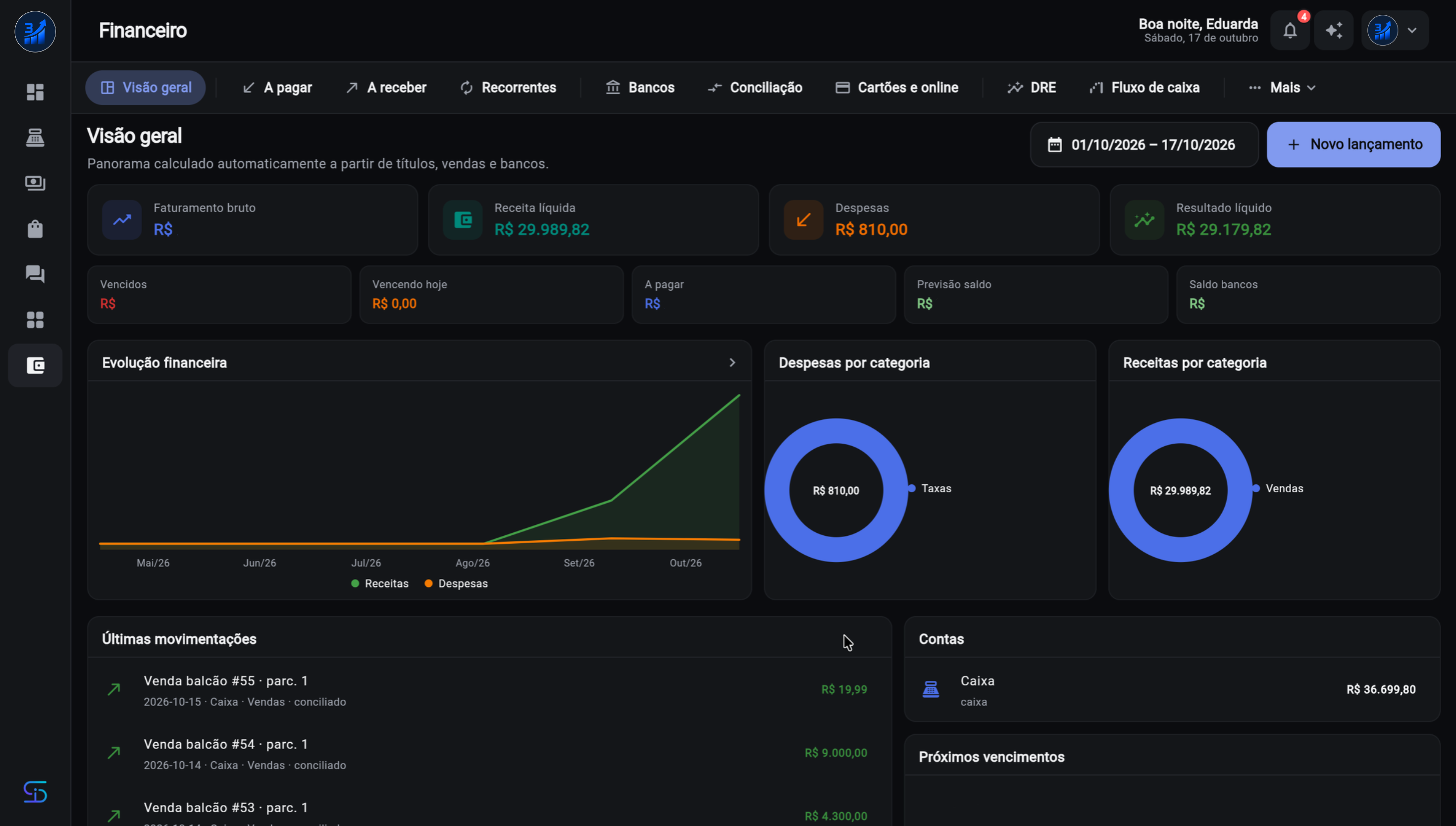Open the chat messages icon in sidebar
Image resolution: width=1456 pixels, height=826 pixels.
(35, 274)
